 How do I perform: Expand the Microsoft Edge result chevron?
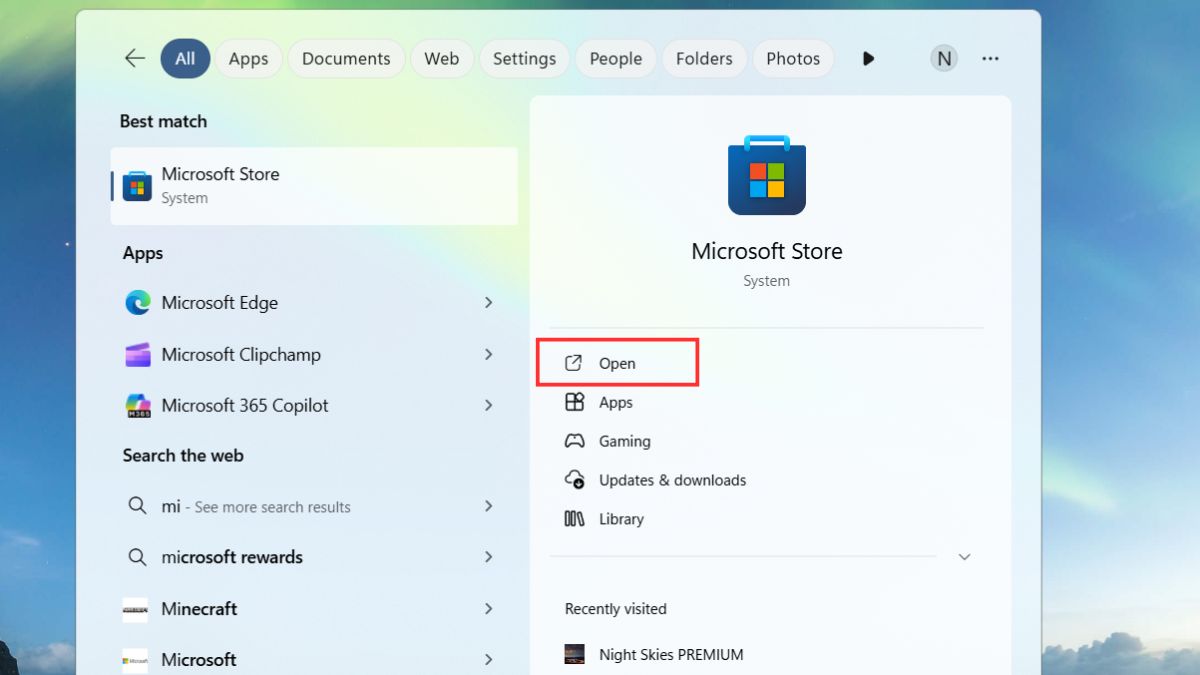click(x=489, y=302)
